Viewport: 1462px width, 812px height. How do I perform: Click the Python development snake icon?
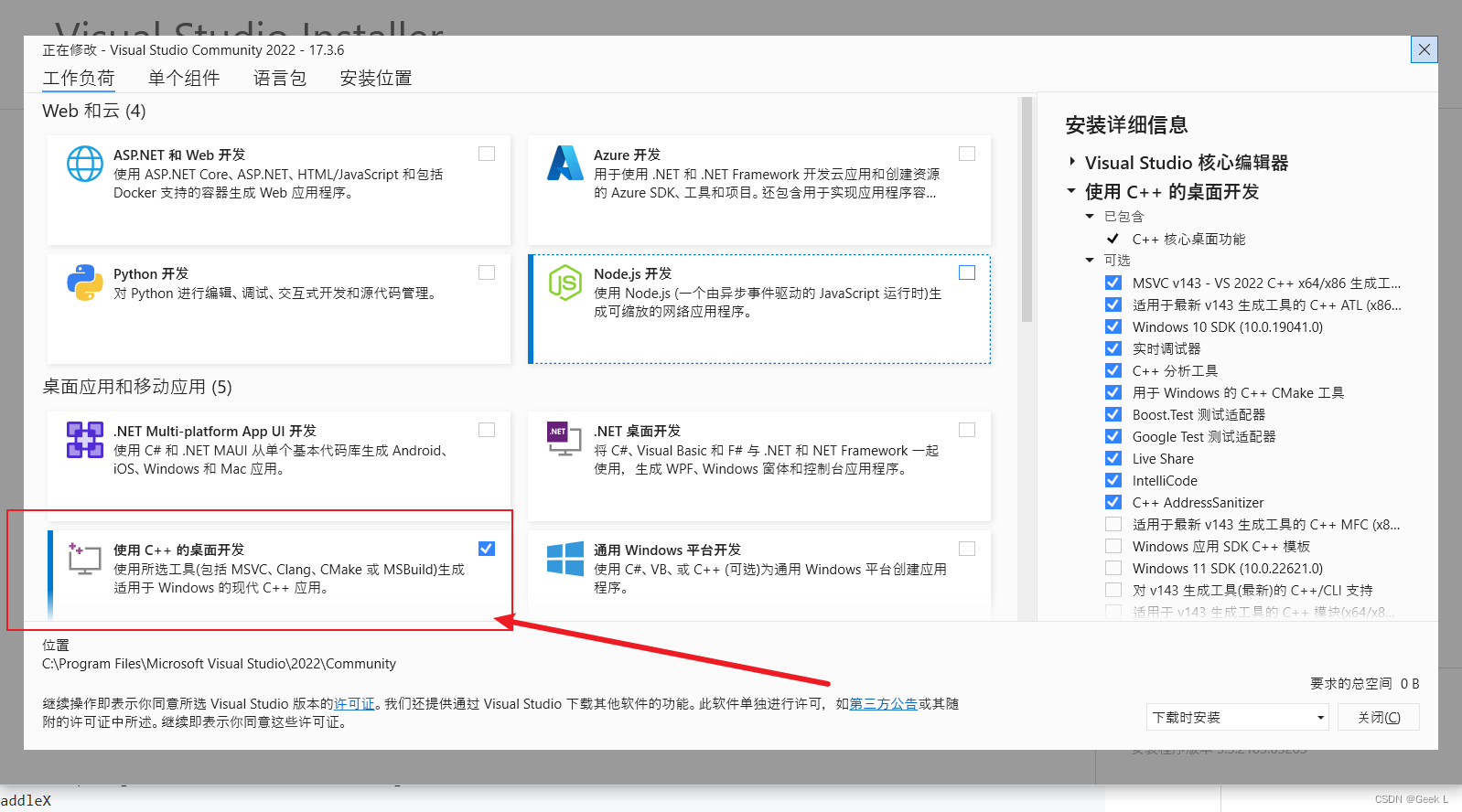pyautogui.click(x=85, y=283)
